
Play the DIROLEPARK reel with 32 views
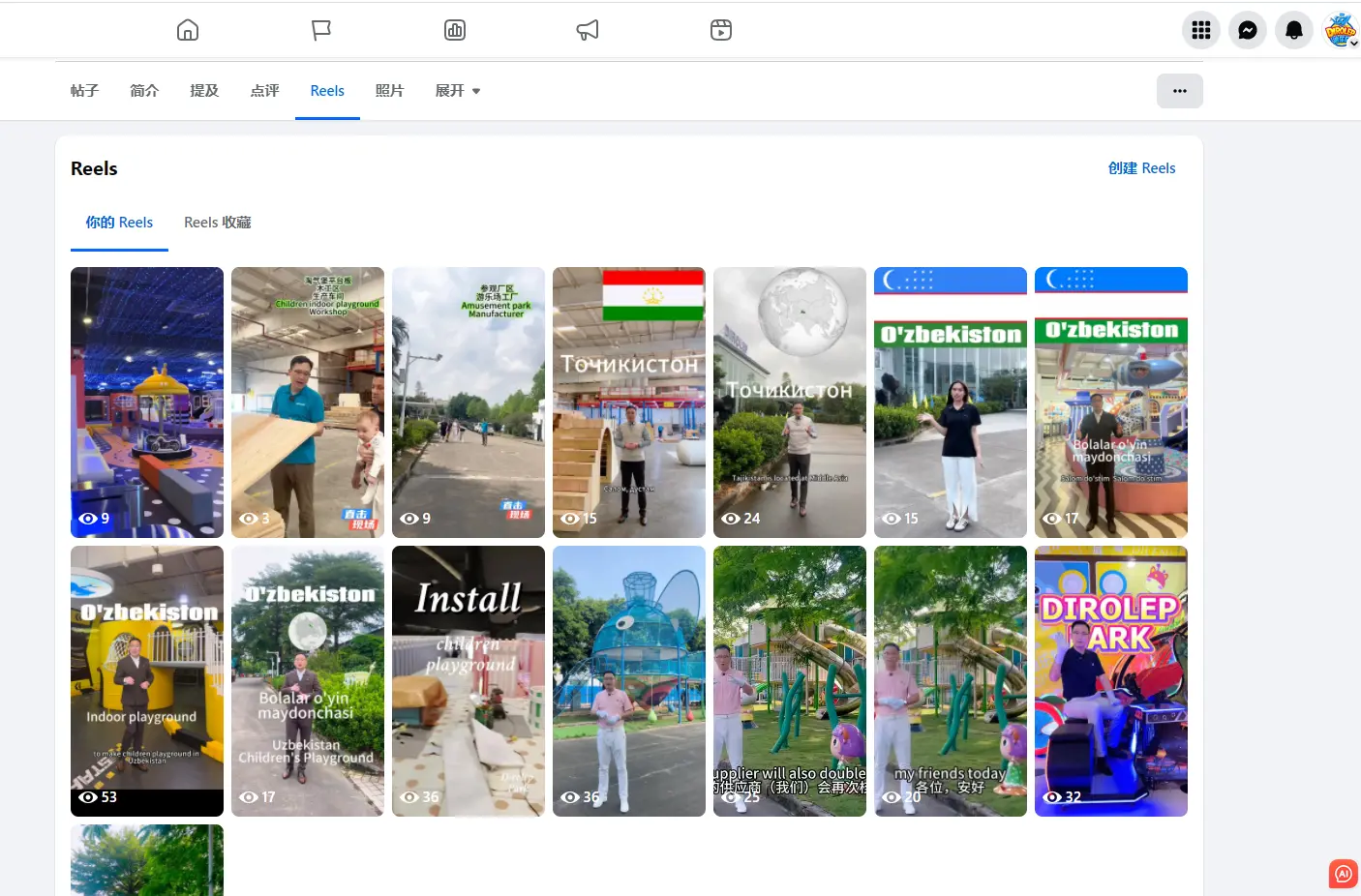tap(1110, 680)
